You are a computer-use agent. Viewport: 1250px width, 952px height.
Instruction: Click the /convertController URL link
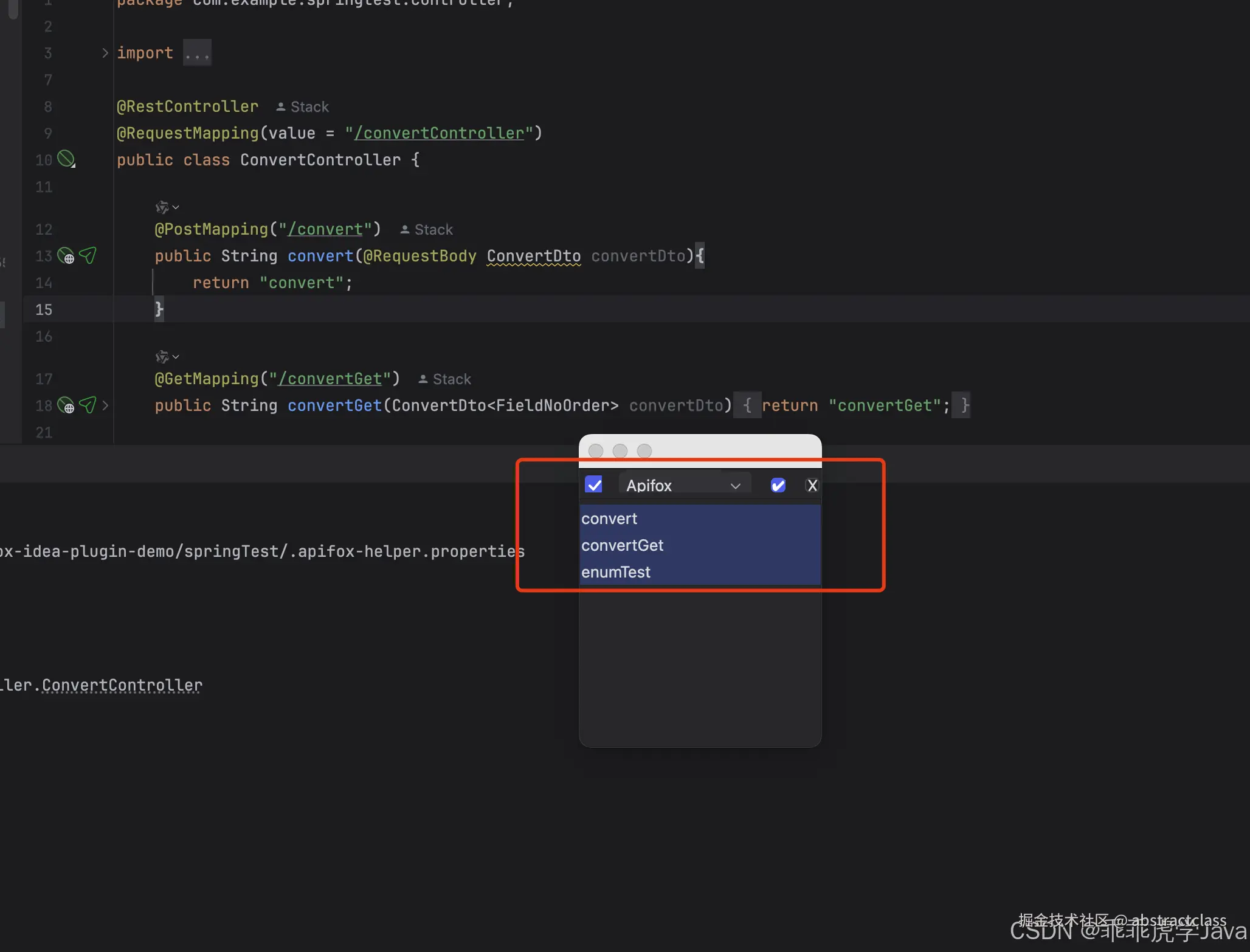tap(439, 133)
